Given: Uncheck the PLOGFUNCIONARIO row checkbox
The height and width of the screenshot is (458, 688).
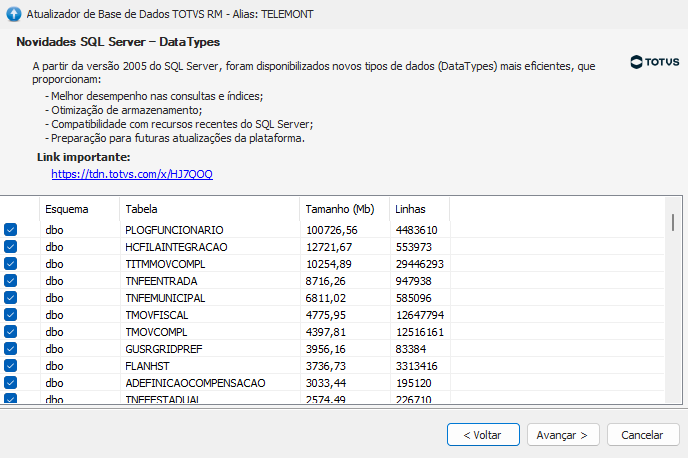Looking at the screenshot, I should tap(11, 229).
